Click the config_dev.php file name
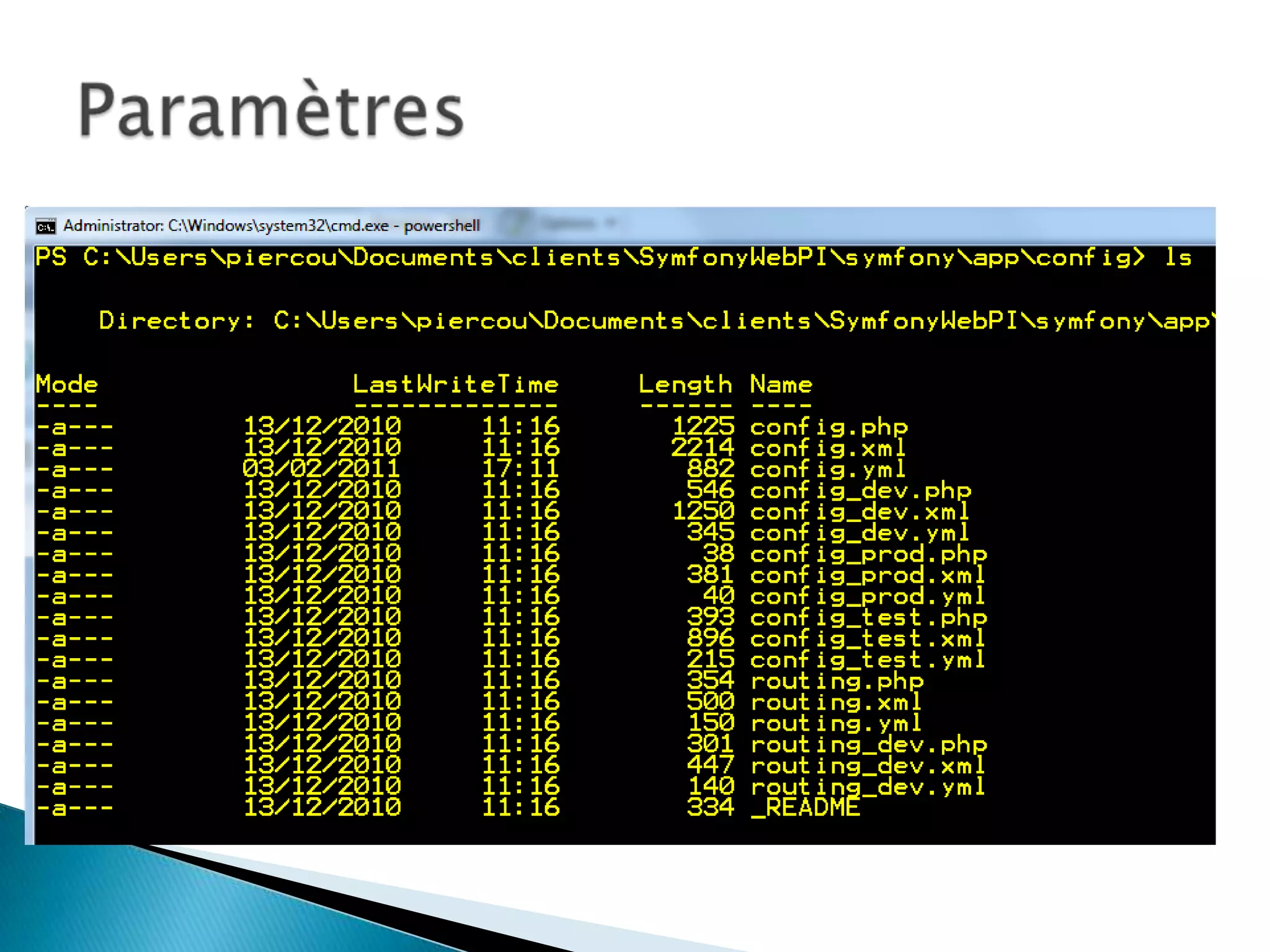The width and height of the screenshot is (1270, 952). 860,490
